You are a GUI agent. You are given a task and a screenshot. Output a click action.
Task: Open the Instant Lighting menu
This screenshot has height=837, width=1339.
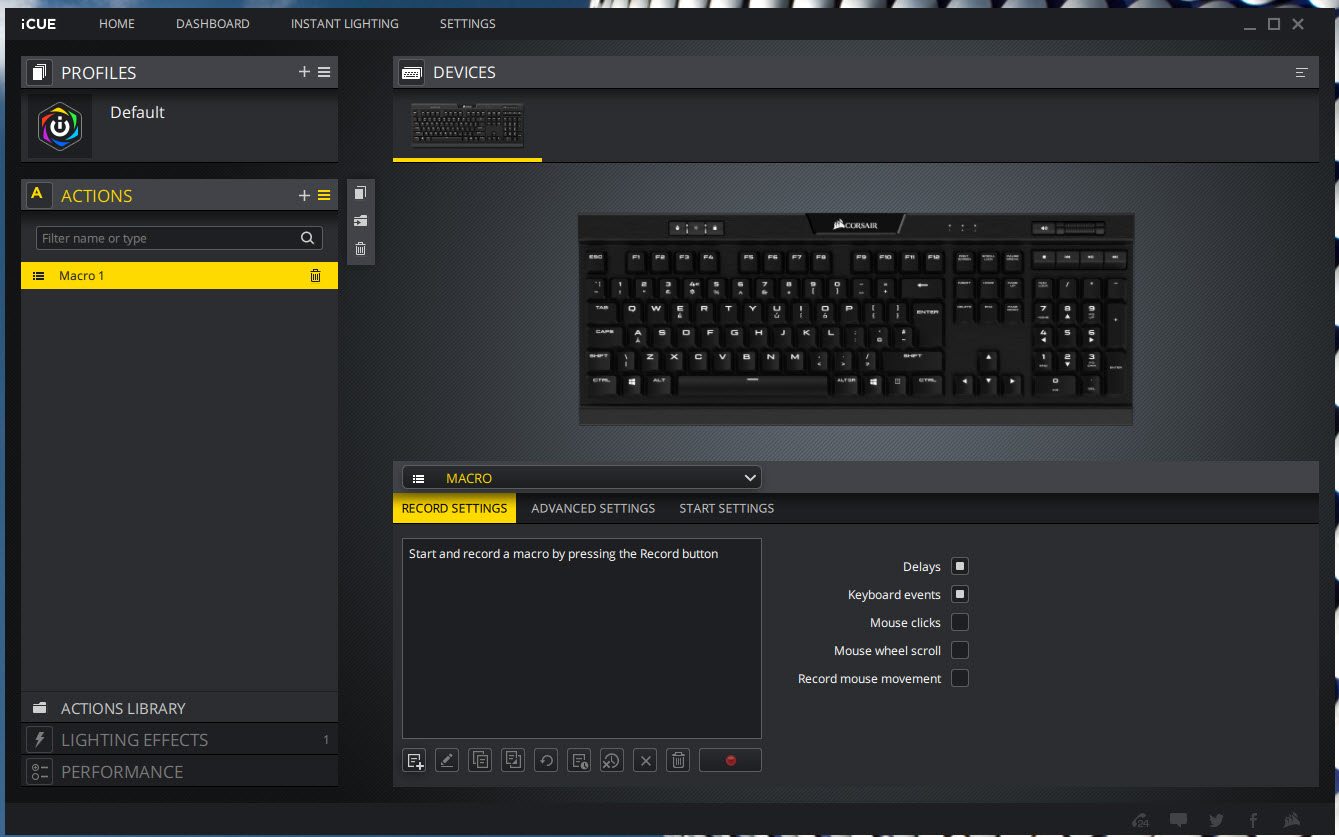pyautogui.click(x=345, y=23)
